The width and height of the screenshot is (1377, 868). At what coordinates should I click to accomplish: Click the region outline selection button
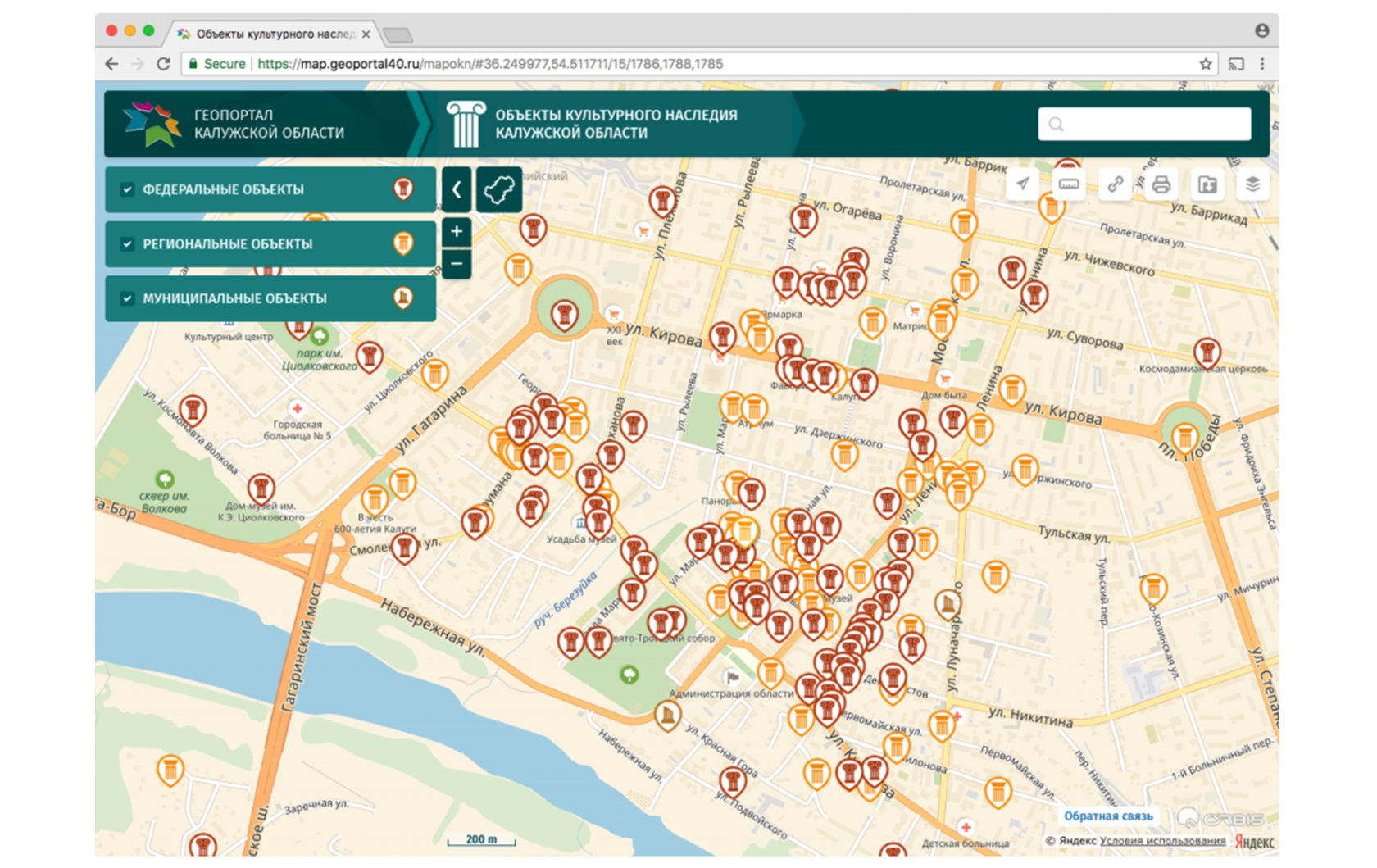498,189
